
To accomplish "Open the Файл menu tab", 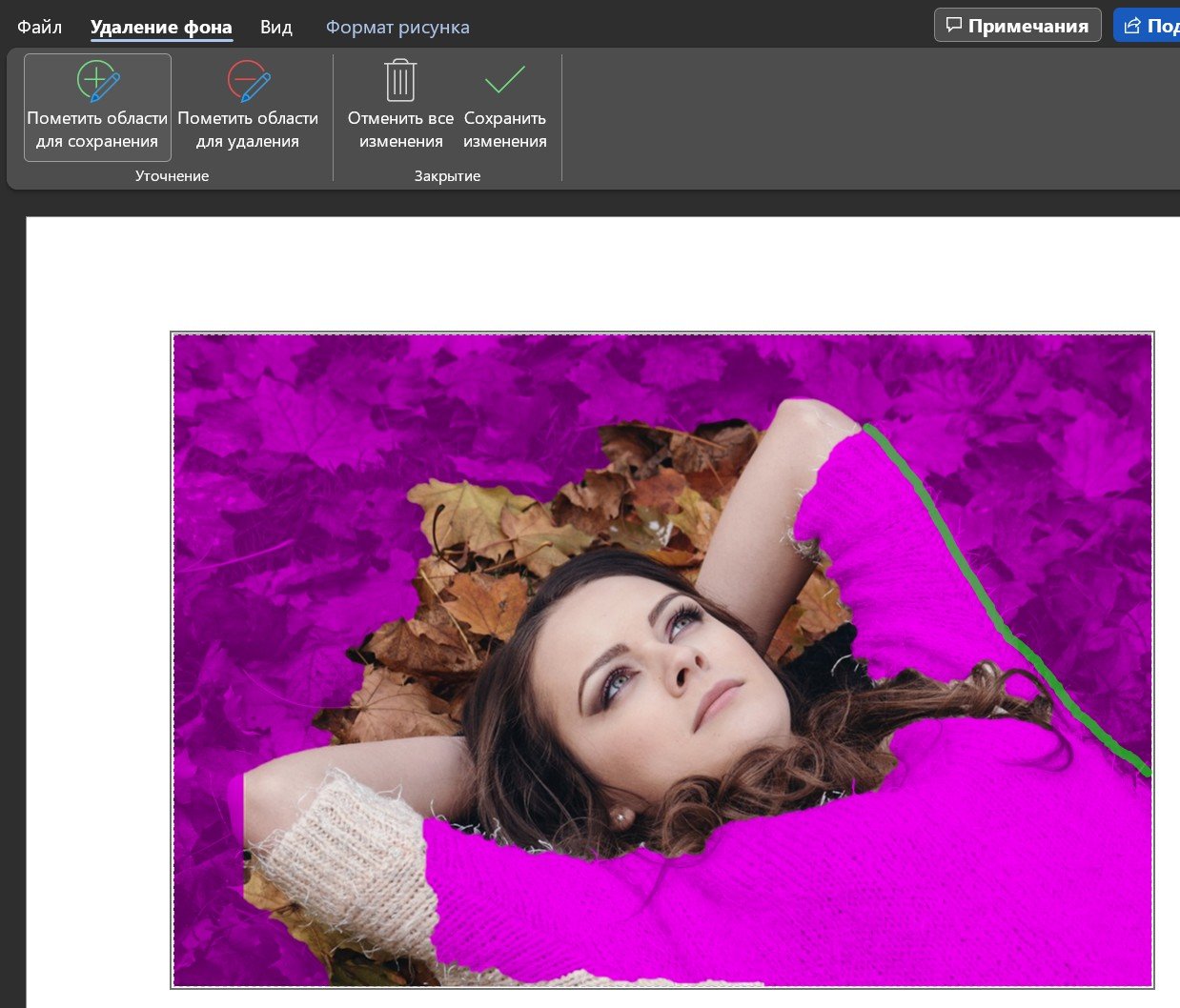I will pyautogui.click(x=39, y=27).
